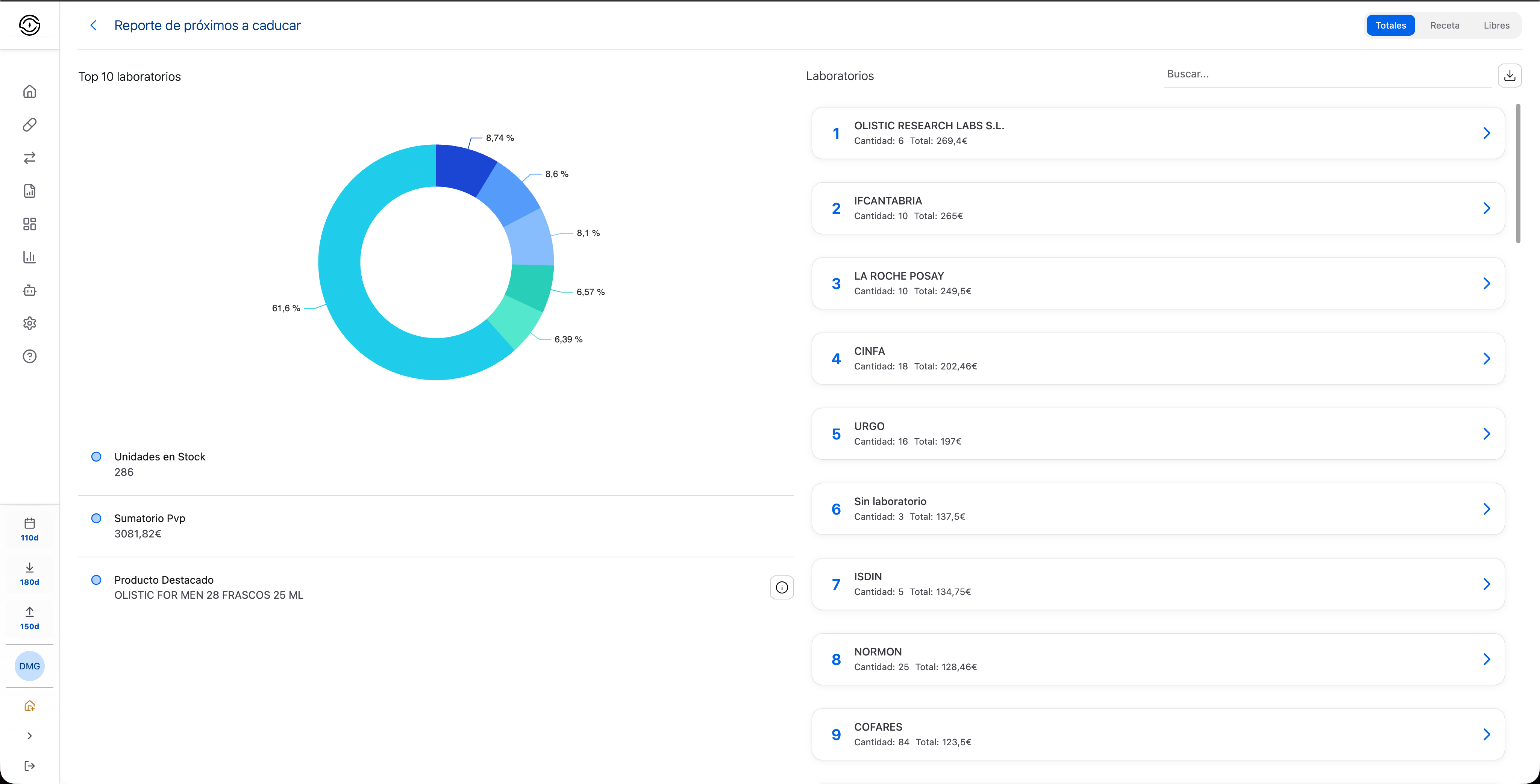Select Sumatorio Pvp radio option
Screen dimensions: 1540x784
click(x=96, y=518)
